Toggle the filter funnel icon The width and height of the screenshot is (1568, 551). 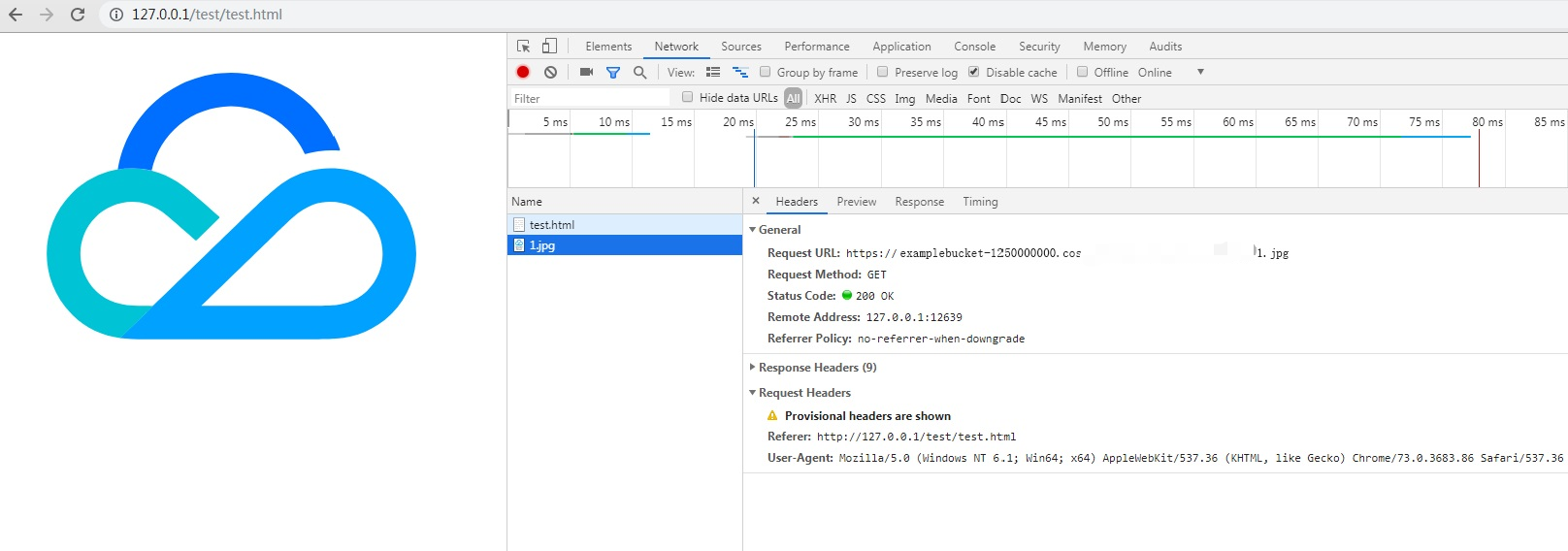[613, 72]
